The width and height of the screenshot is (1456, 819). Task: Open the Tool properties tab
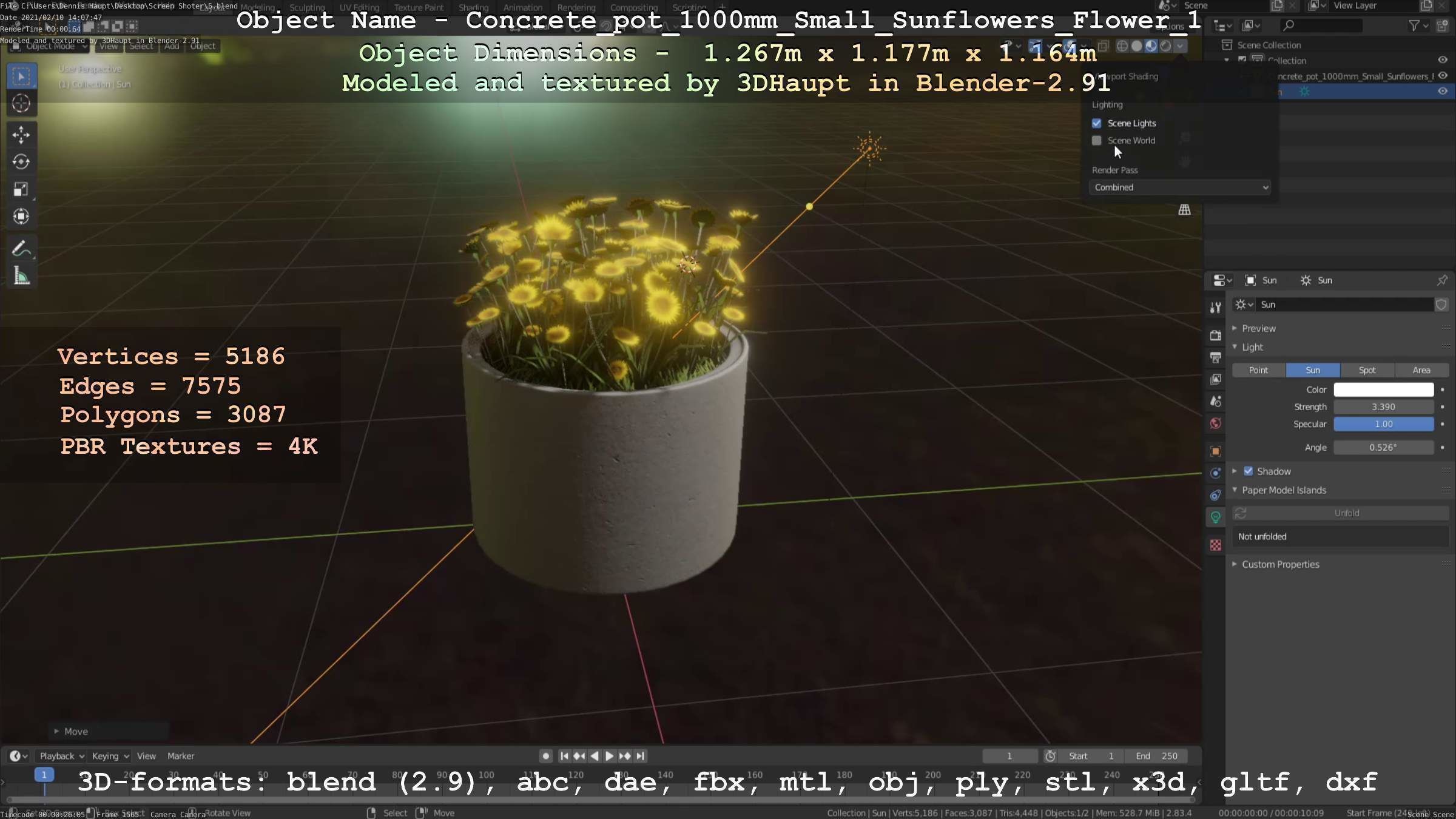pyautogui.click(x=1216, y=308)
